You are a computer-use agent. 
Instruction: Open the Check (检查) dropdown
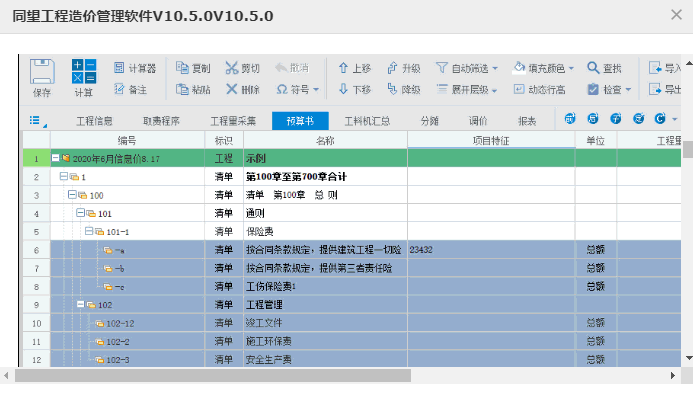(609, 89)
